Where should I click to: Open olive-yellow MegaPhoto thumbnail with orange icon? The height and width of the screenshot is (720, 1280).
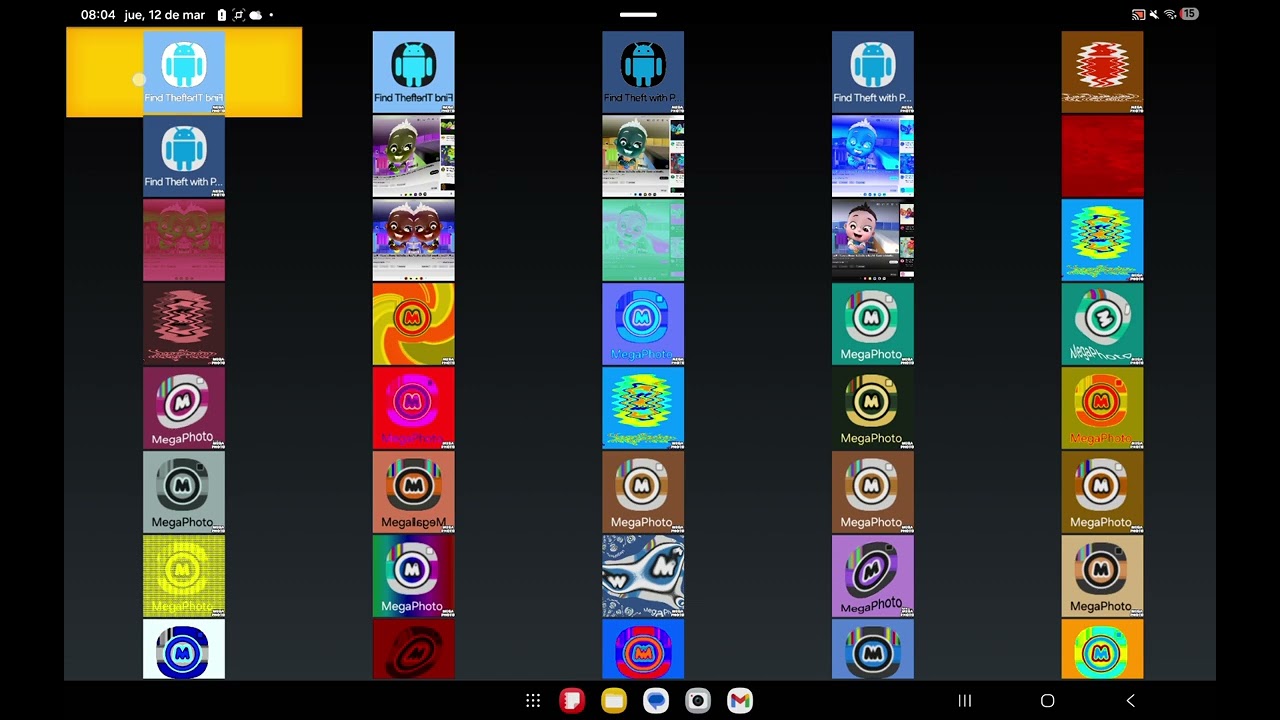(x=1102, y=408)
